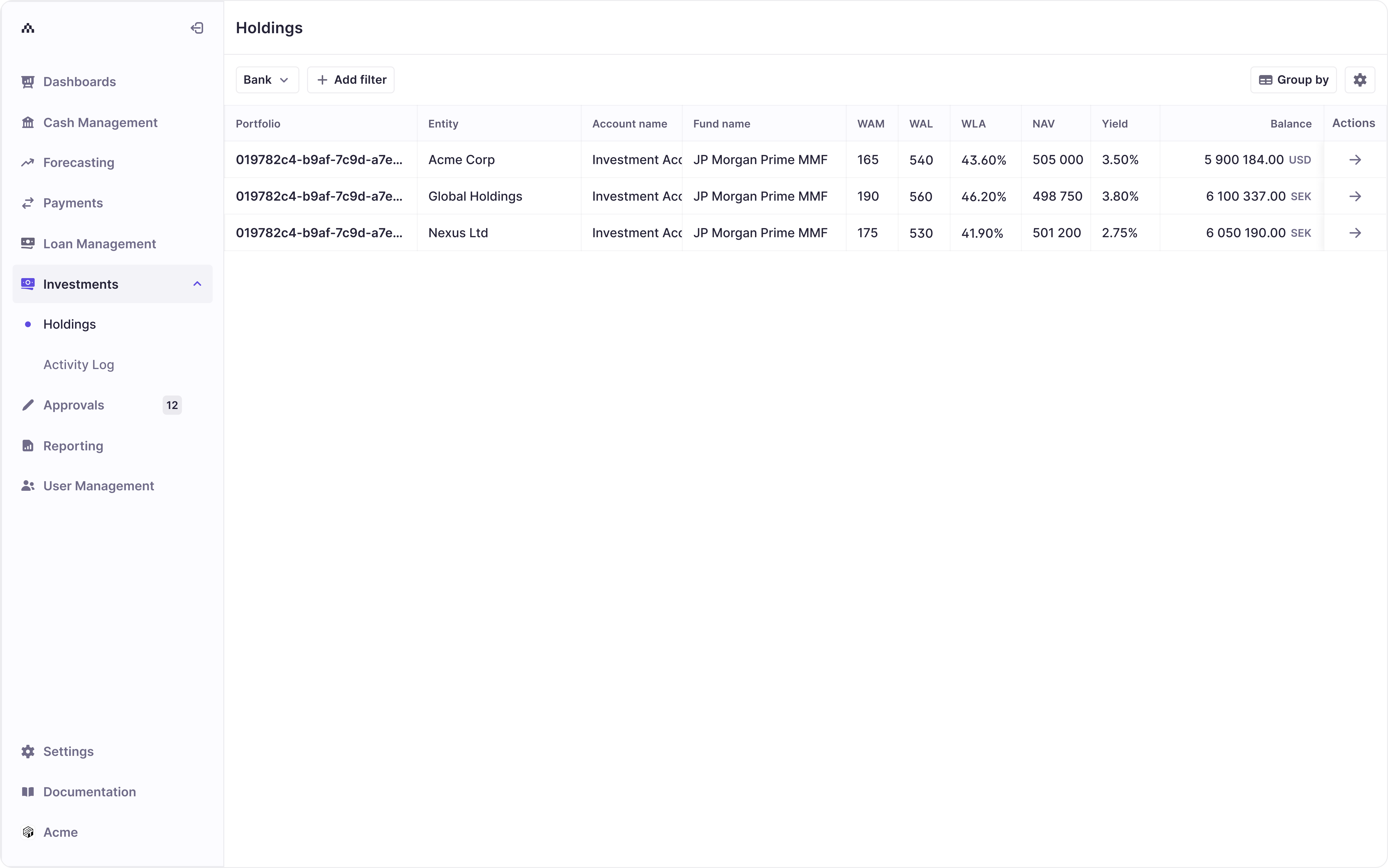The width and height of the screenshot is (1388, 868).
Task: Click balance 6 050 190.00 SEK
Action: (1258, 233)
